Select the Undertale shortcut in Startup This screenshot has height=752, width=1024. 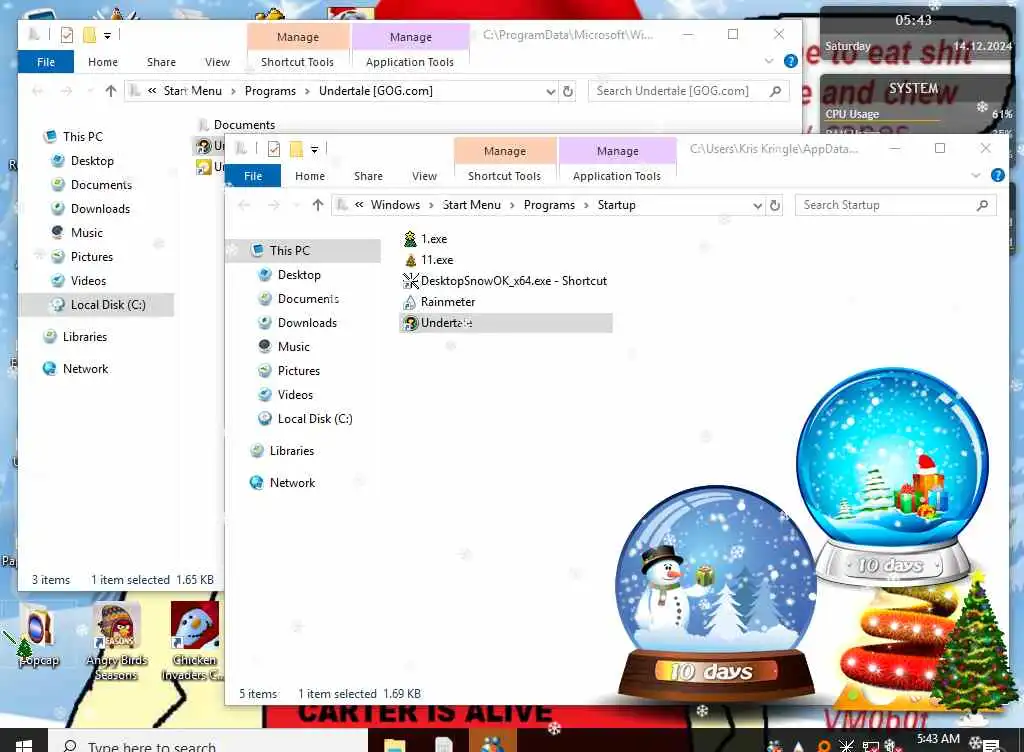pos(505,322)
